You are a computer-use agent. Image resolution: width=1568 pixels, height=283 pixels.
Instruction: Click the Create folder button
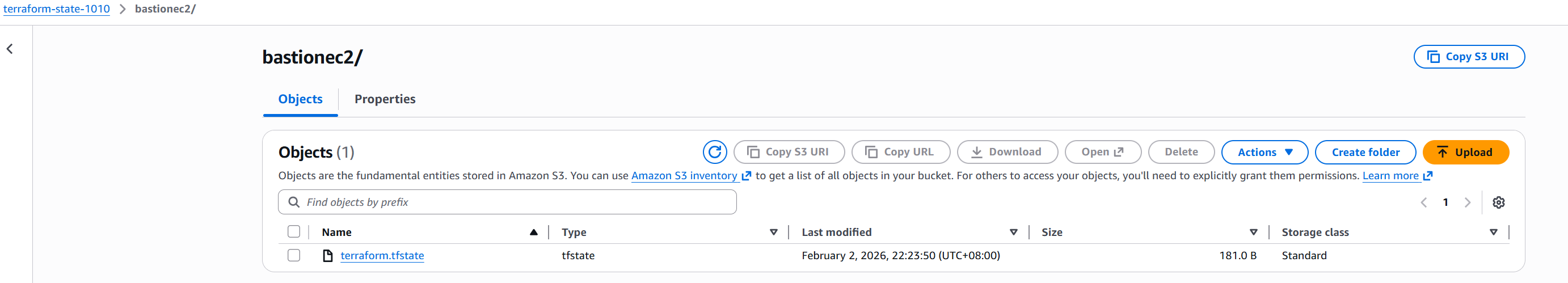pyautogui.click(x=1365, y=152)
